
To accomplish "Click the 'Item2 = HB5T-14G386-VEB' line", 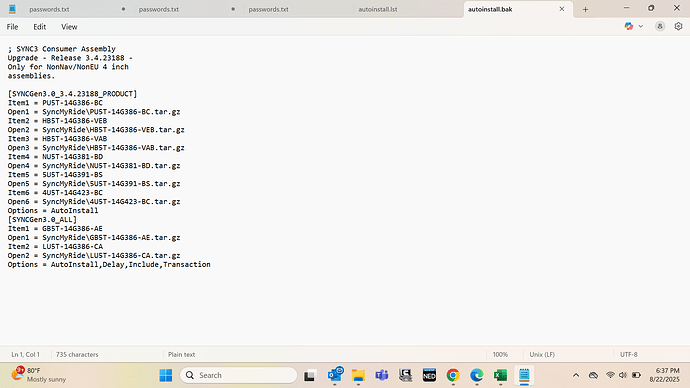I will click(x=57, y=121).
